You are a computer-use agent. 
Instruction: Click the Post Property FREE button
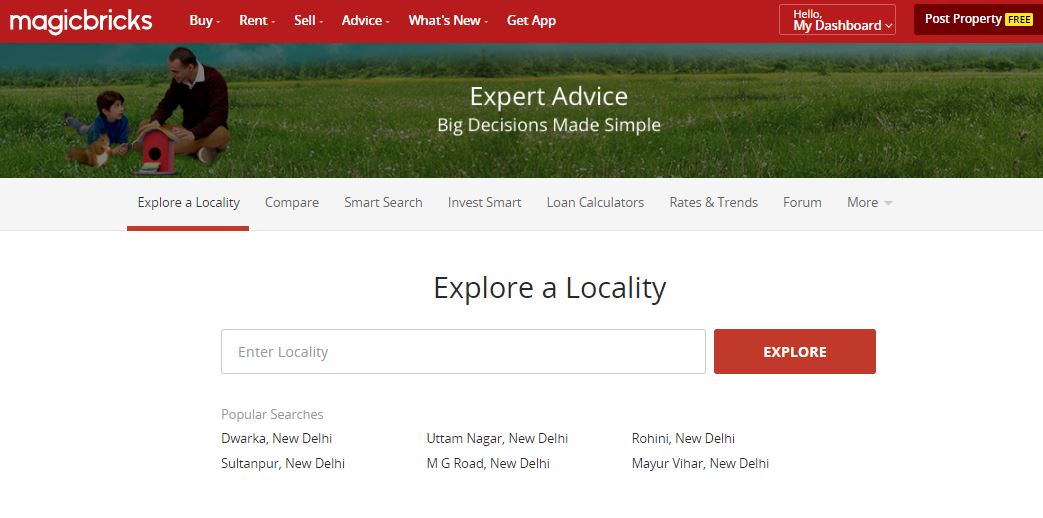click(x=977, y=20)
